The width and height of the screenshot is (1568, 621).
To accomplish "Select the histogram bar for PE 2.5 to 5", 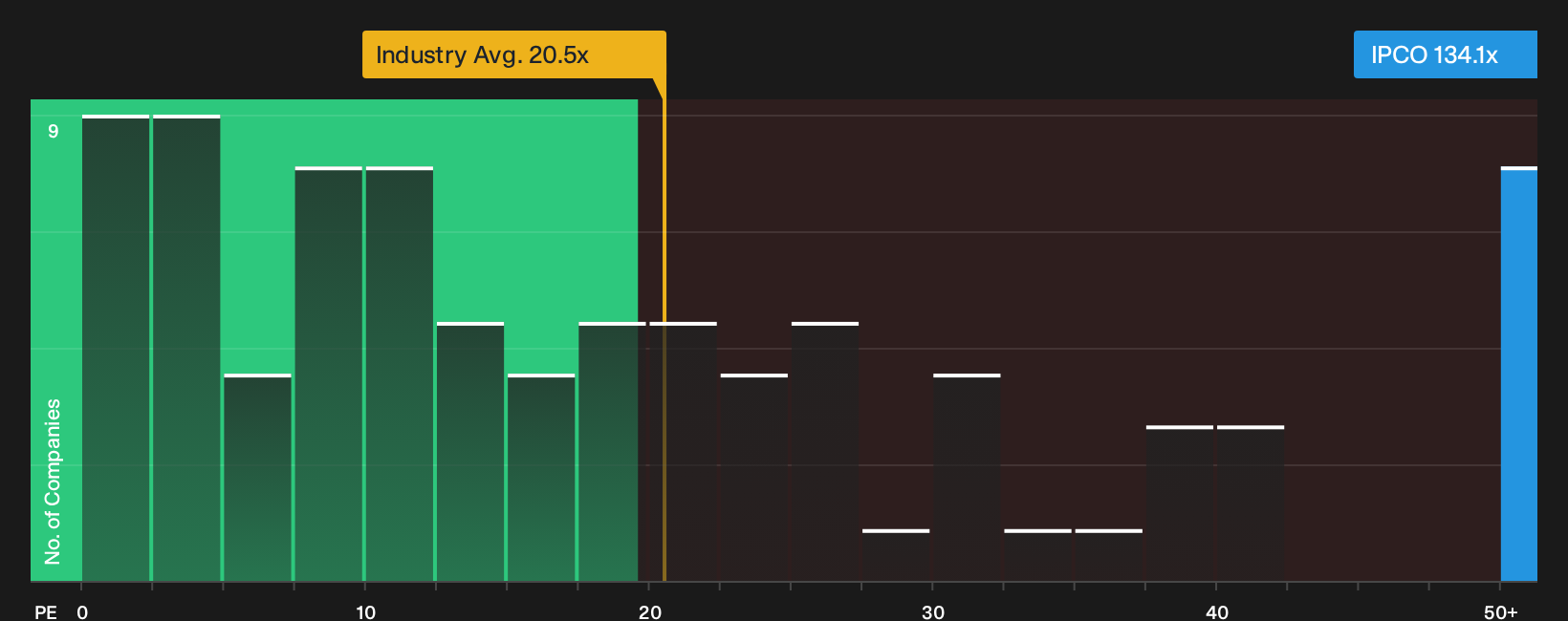I will [186, 348].
